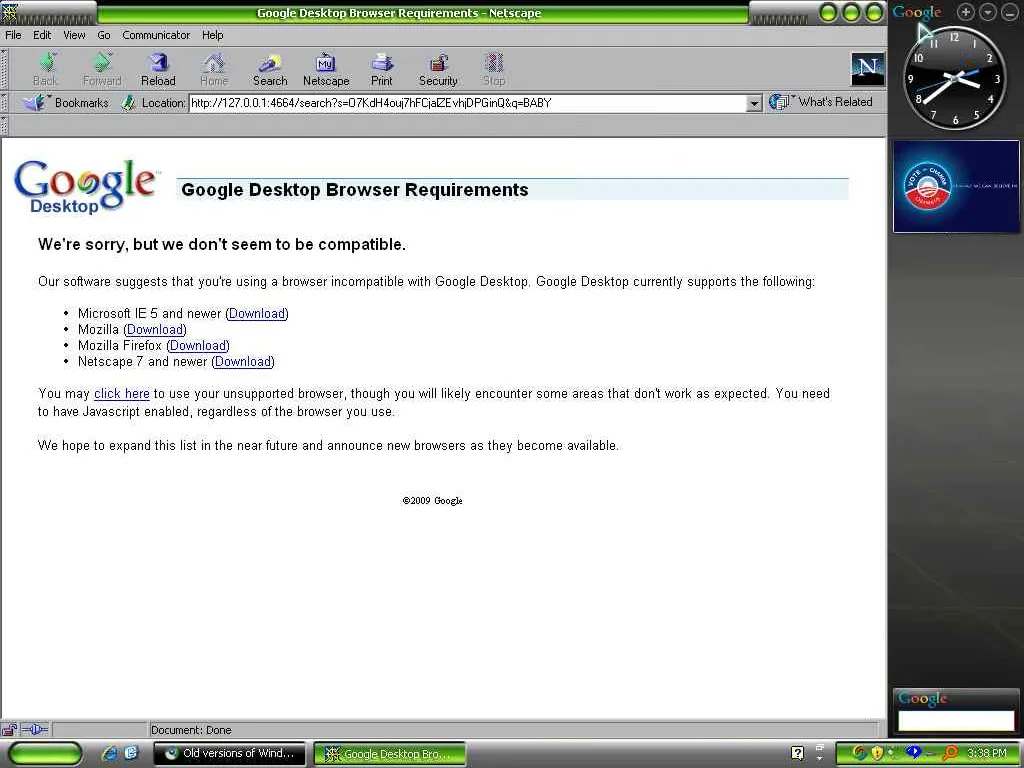Viewport: 1024px width, 768px height.
Task: Open the Search toolbar button
Action: (270, 70)
